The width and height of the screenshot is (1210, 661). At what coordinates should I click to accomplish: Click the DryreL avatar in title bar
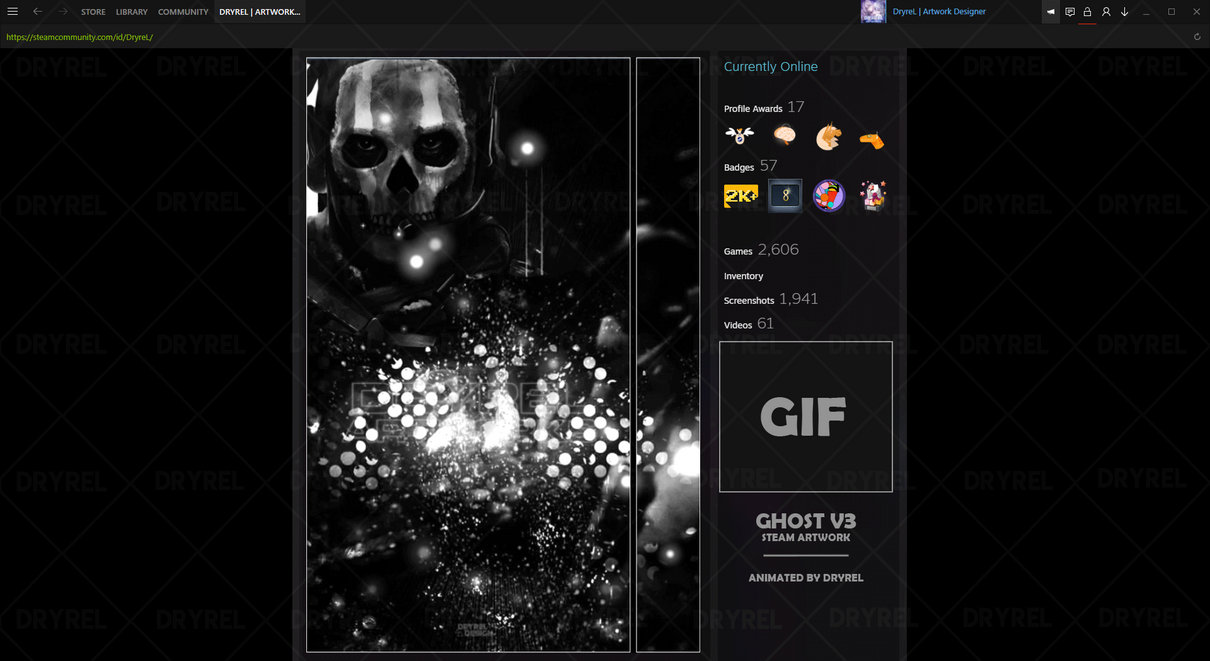click(873, 12)
